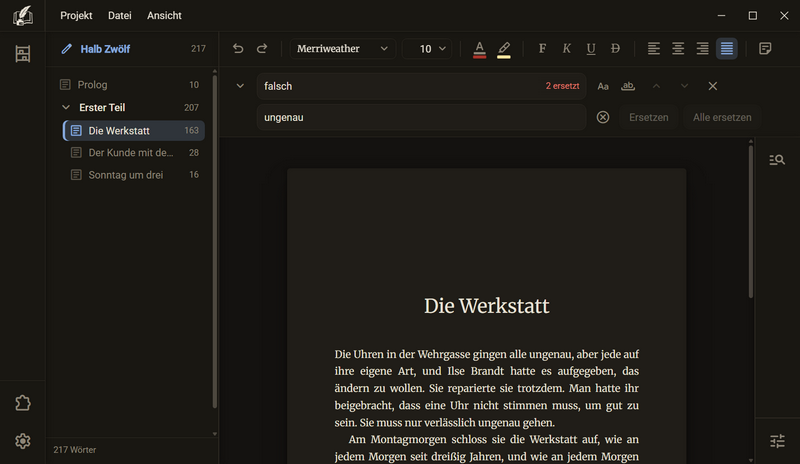Open the plugins puzzle icon in sidebar
The width and height of the screenshot is (800, 464).
click(x=22, y=403)
